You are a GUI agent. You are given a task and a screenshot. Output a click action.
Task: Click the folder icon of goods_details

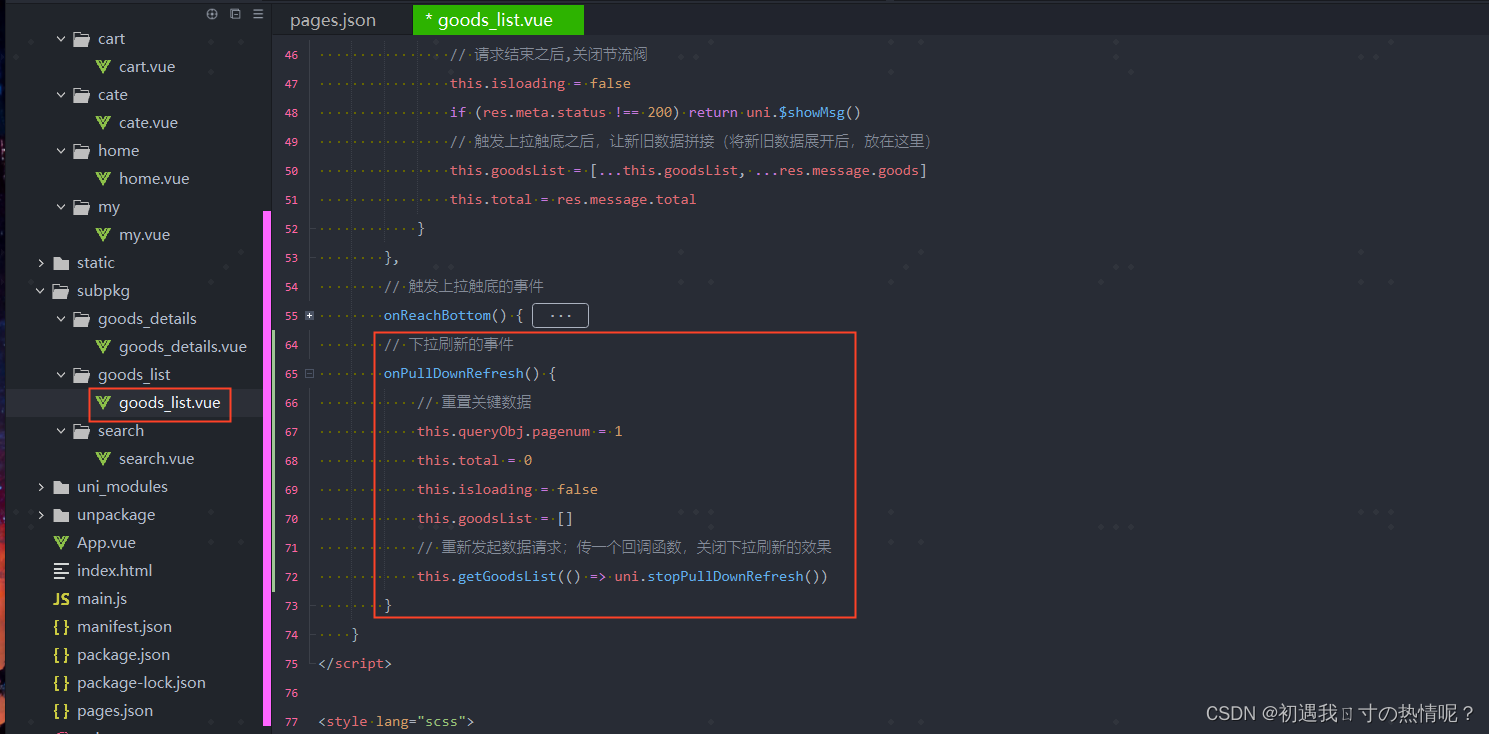click(82, 319)
